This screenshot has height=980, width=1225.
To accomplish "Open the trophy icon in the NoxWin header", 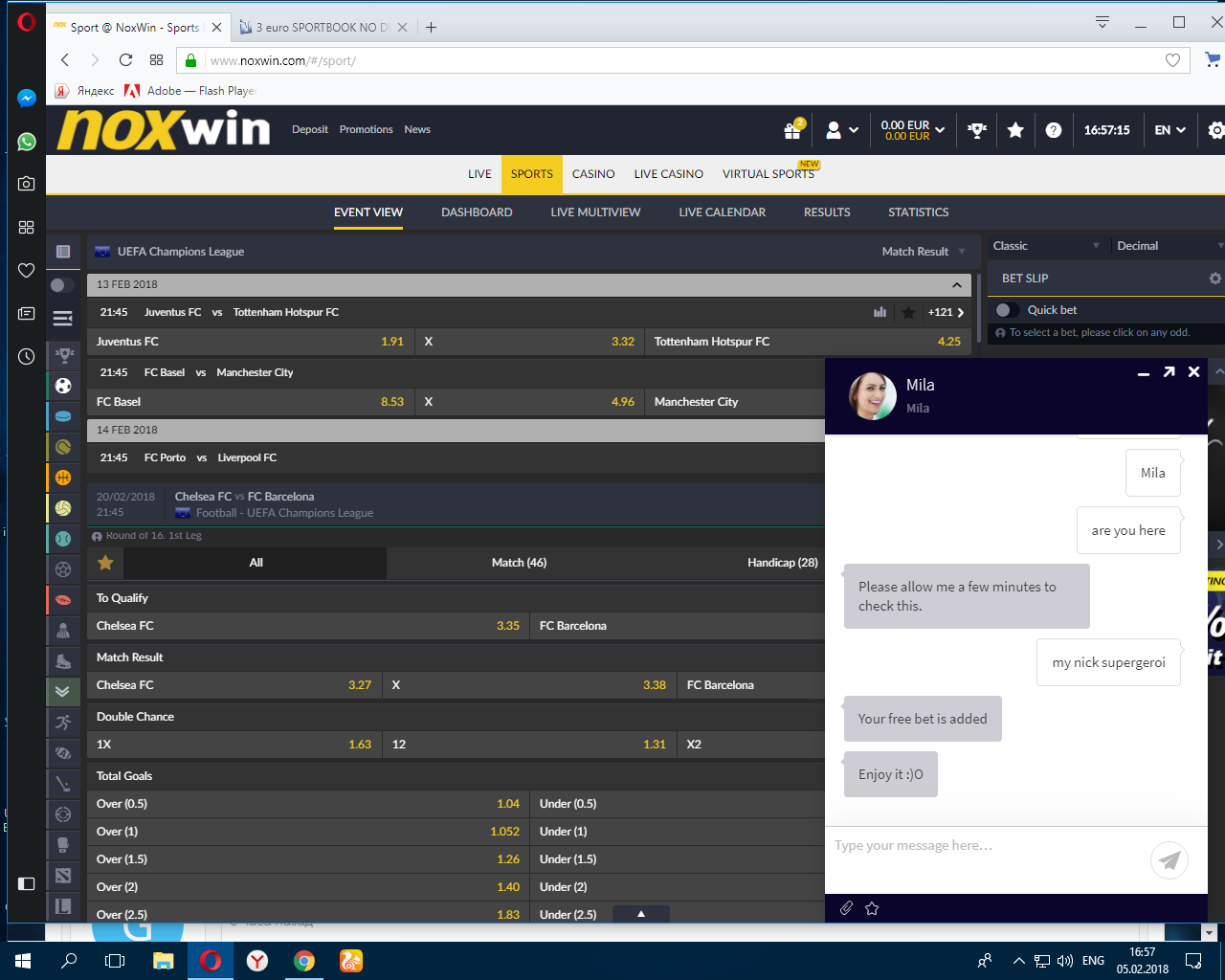I will click(977, 130).
